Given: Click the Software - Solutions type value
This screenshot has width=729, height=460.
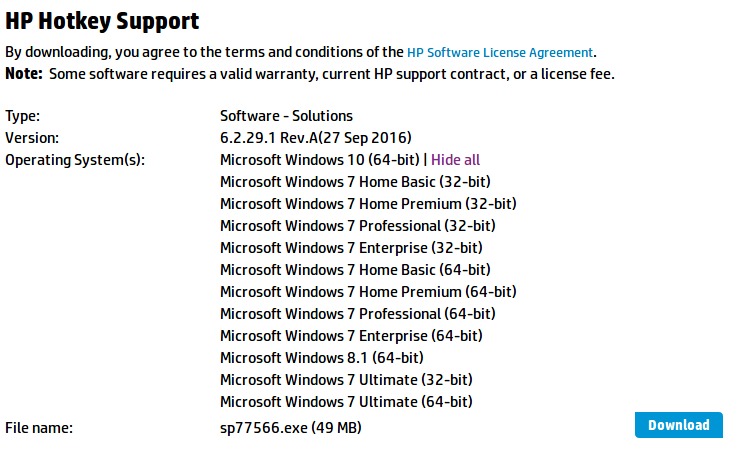Looking at the screenshot, I should point(286,116).
